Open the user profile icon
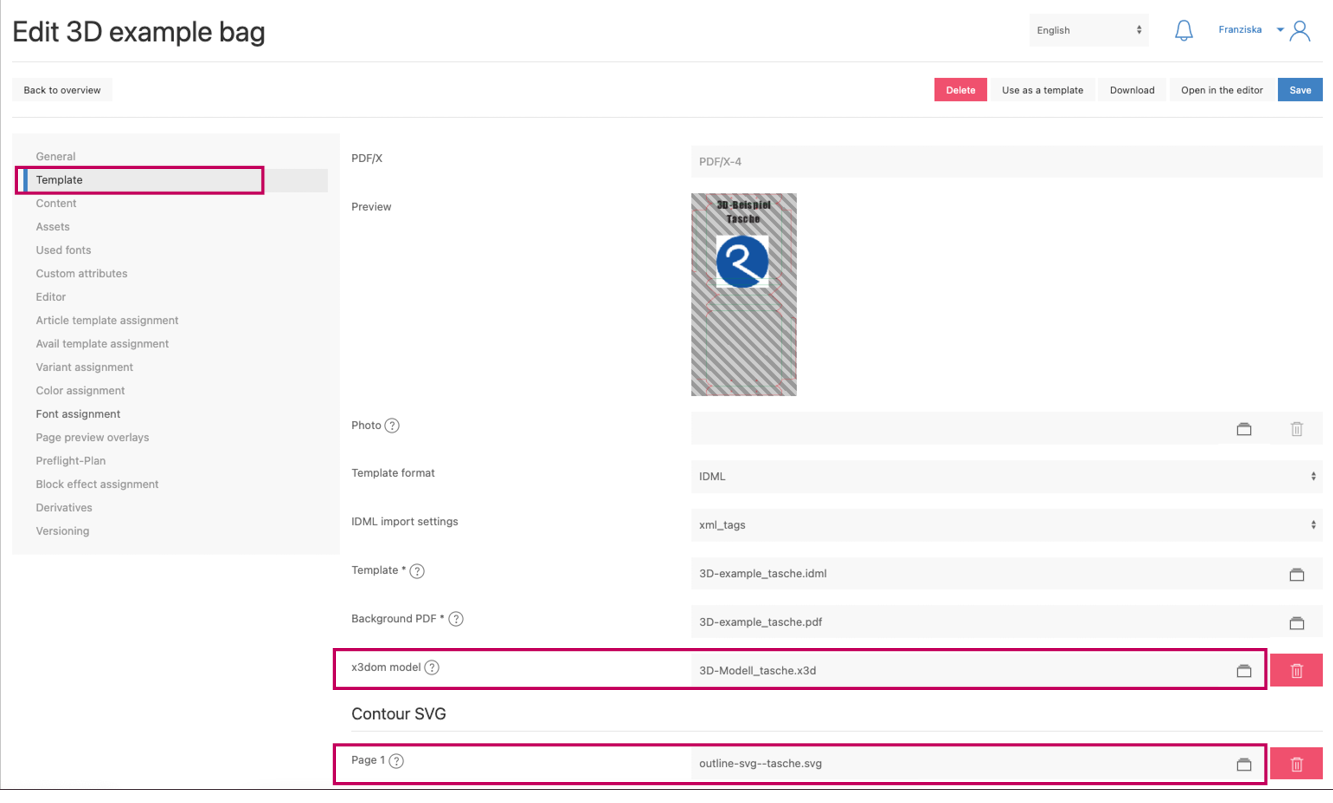Screen dimensions: 1333x803 [x=1300, y=31]
